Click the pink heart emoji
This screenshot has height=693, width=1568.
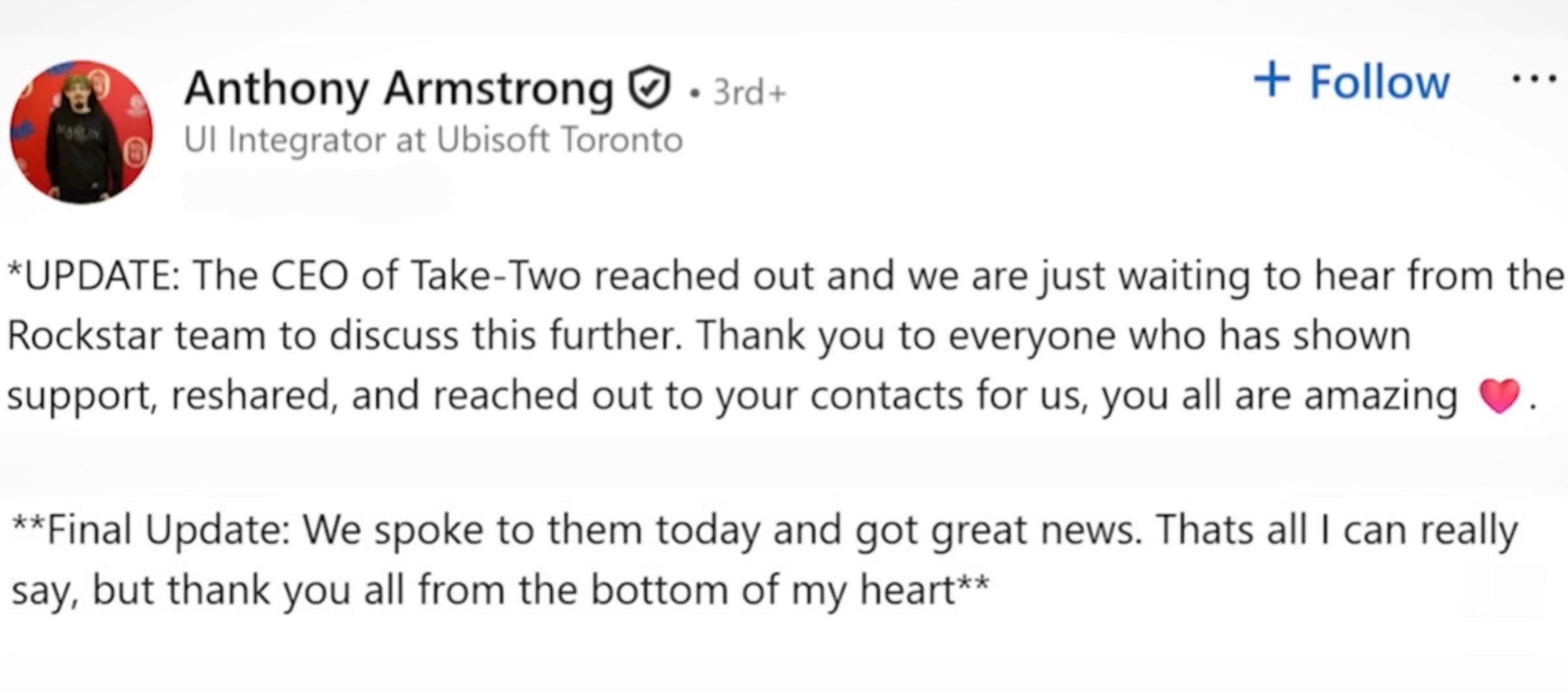coord(1500,396)
